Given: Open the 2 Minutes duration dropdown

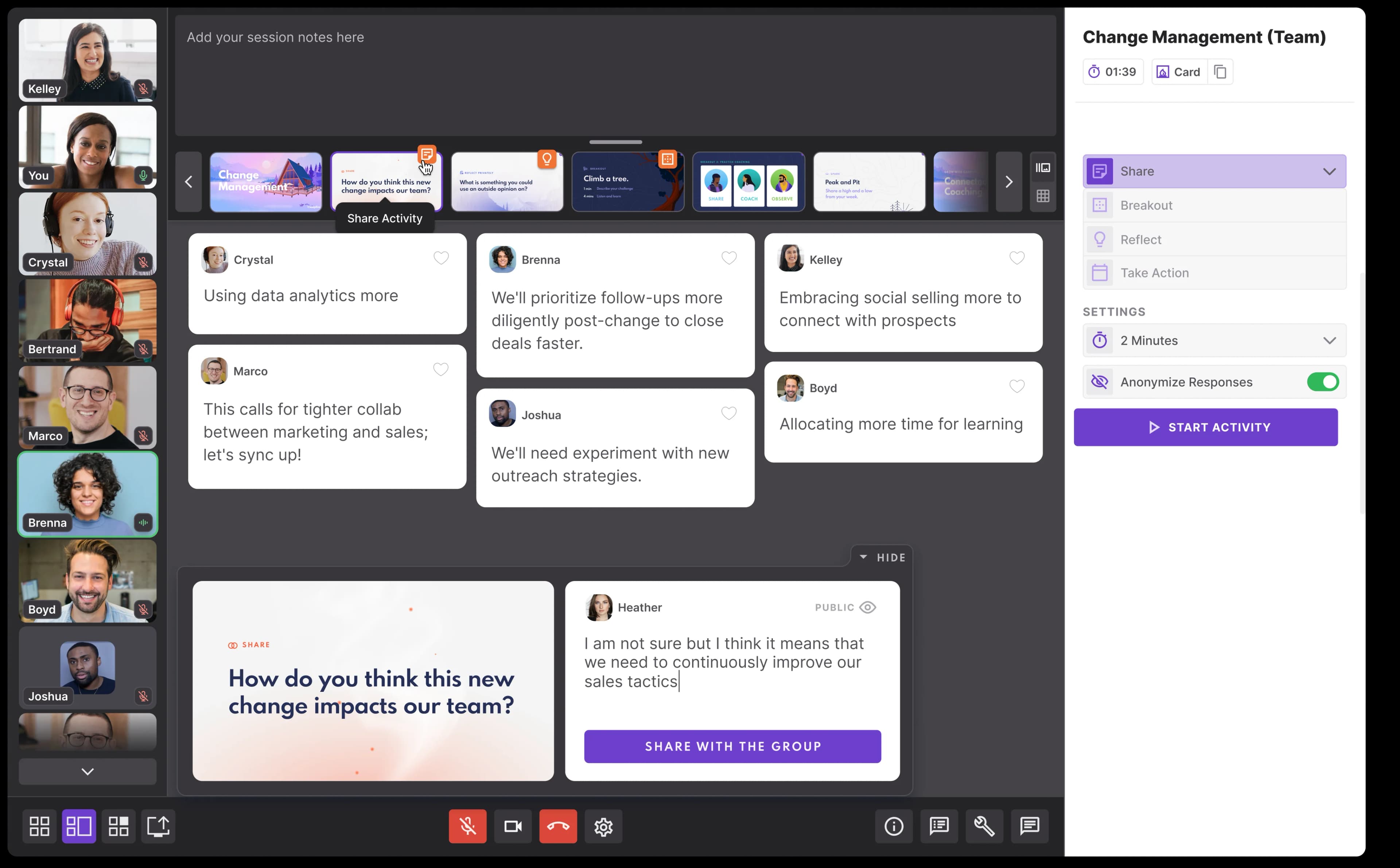Looking at the screenshot, I should coord(1330,340).
